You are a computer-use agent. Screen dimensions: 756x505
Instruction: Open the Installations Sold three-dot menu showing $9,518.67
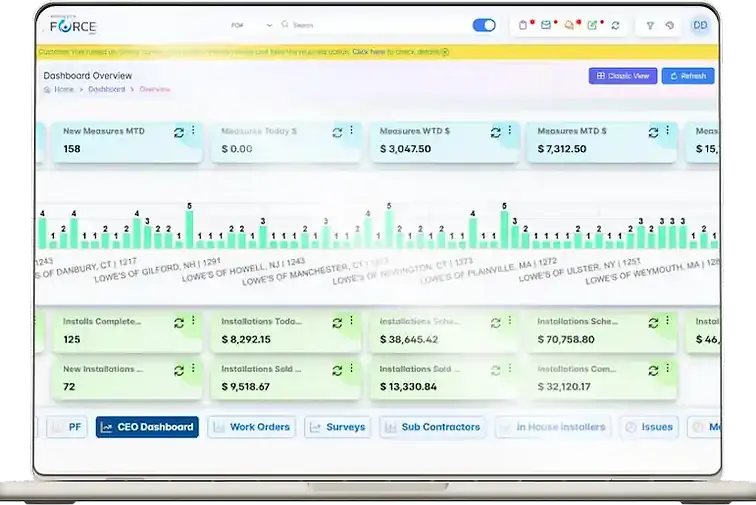pyautogui.click(x=351, y=369)
